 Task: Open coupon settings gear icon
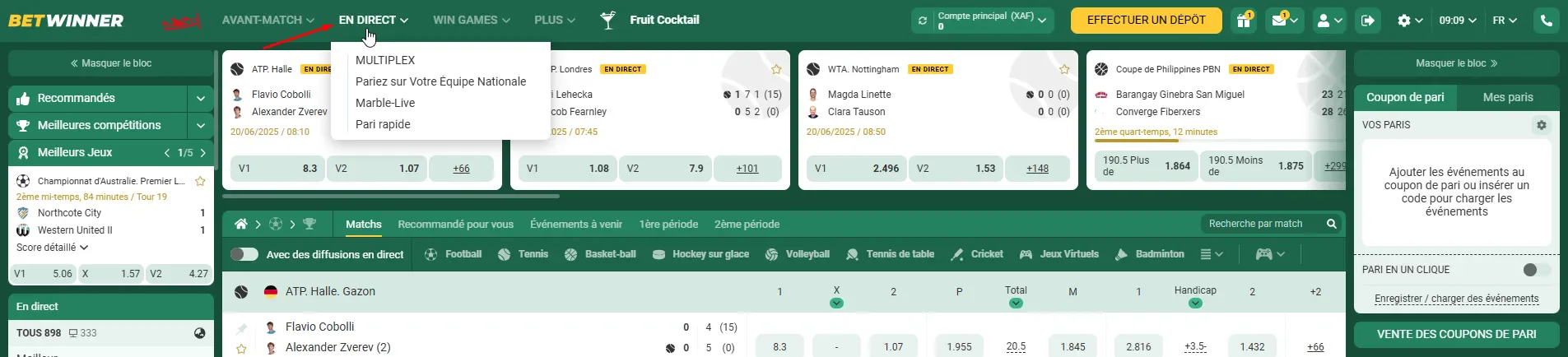coord(1542,125)
